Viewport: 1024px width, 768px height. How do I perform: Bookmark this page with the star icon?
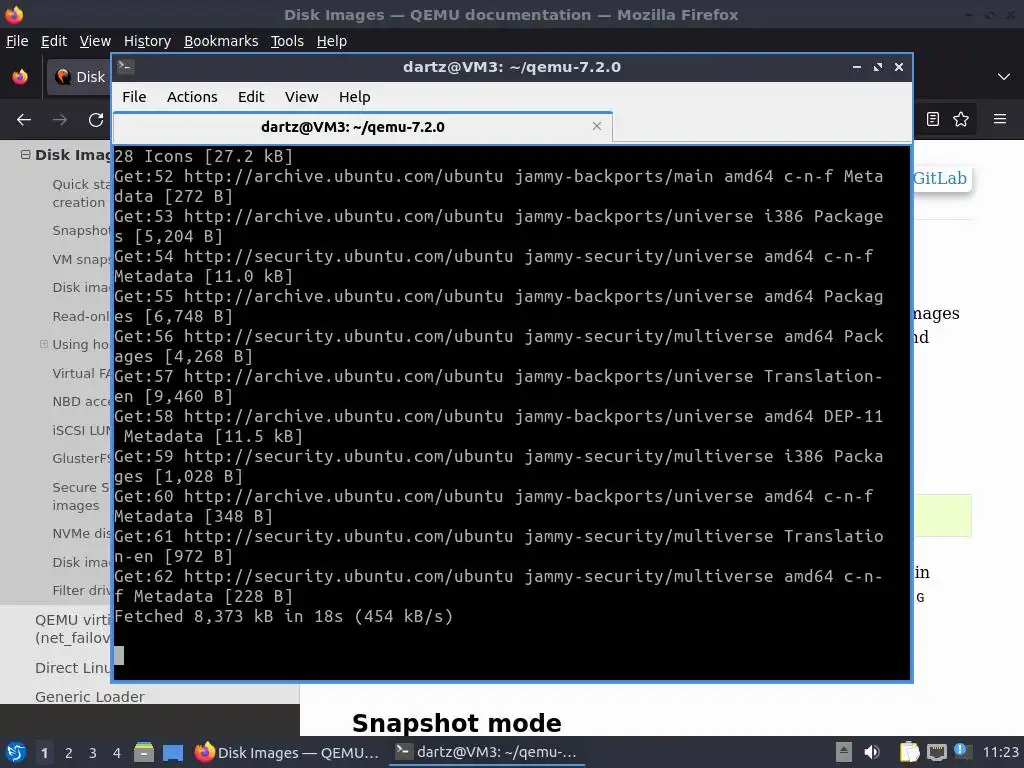pos(961,119)
